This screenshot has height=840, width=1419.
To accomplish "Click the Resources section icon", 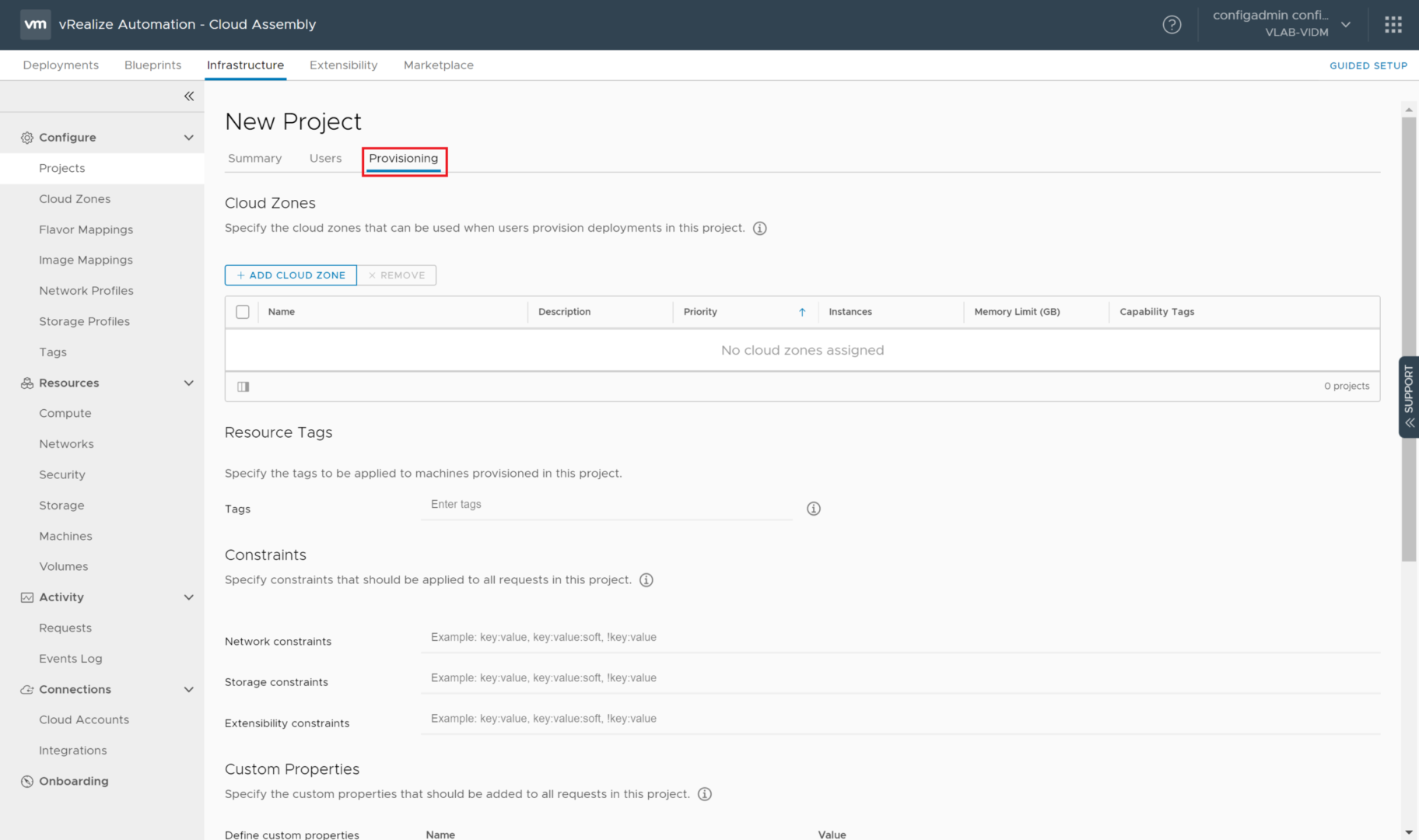I will coord(27,383).
